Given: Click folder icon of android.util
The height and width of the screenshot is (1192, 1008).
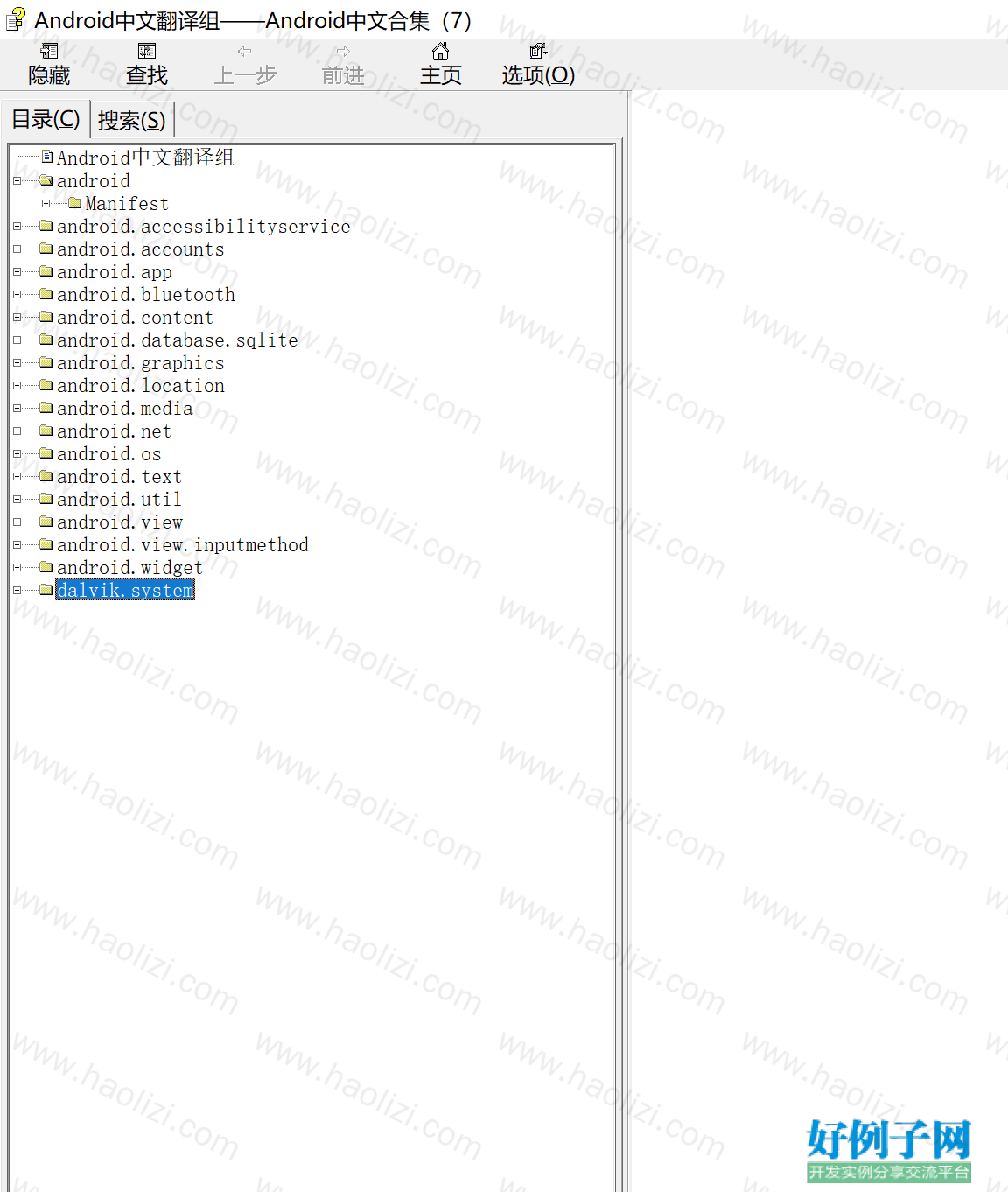Looking at the screenshot, I should point(46,499).
